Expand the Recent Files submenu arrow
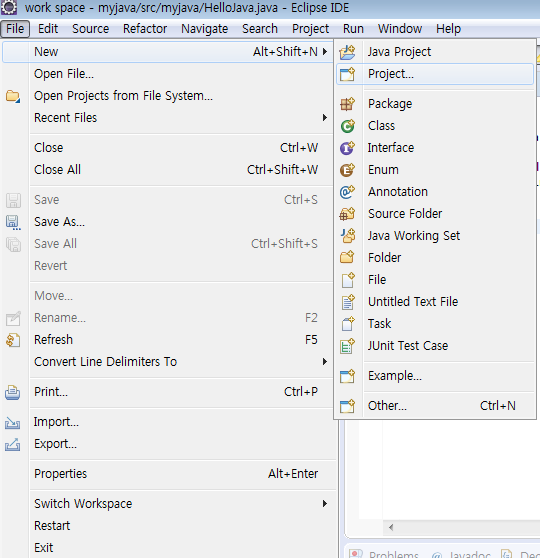This screenshot has height=558, width=540. pos(325,118)
